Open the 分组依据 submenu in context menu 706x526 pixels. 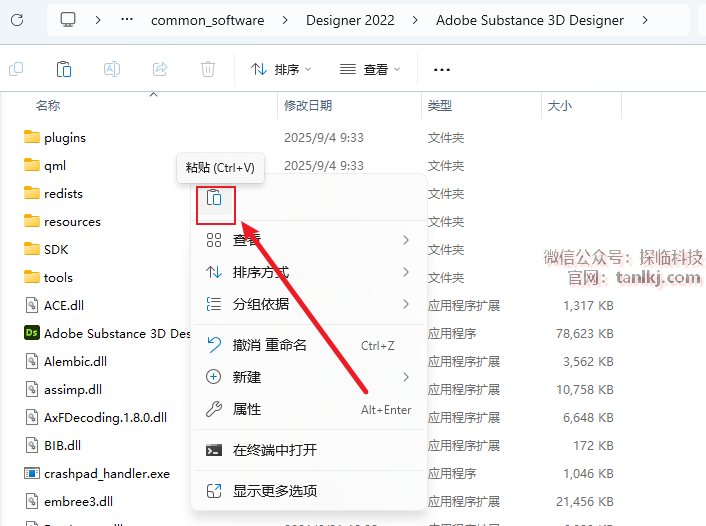click(x=308, y=304)
